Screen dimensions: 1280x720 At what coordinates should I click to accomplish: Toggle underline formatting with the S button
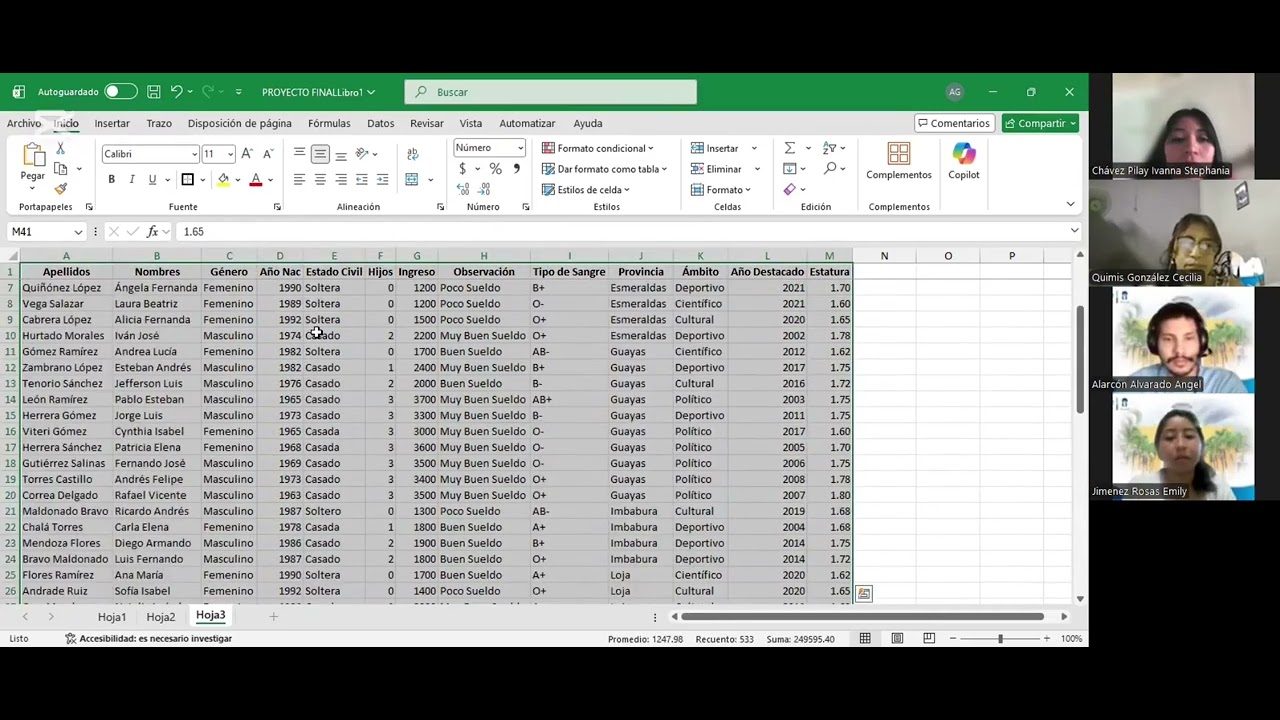[152, 180]
